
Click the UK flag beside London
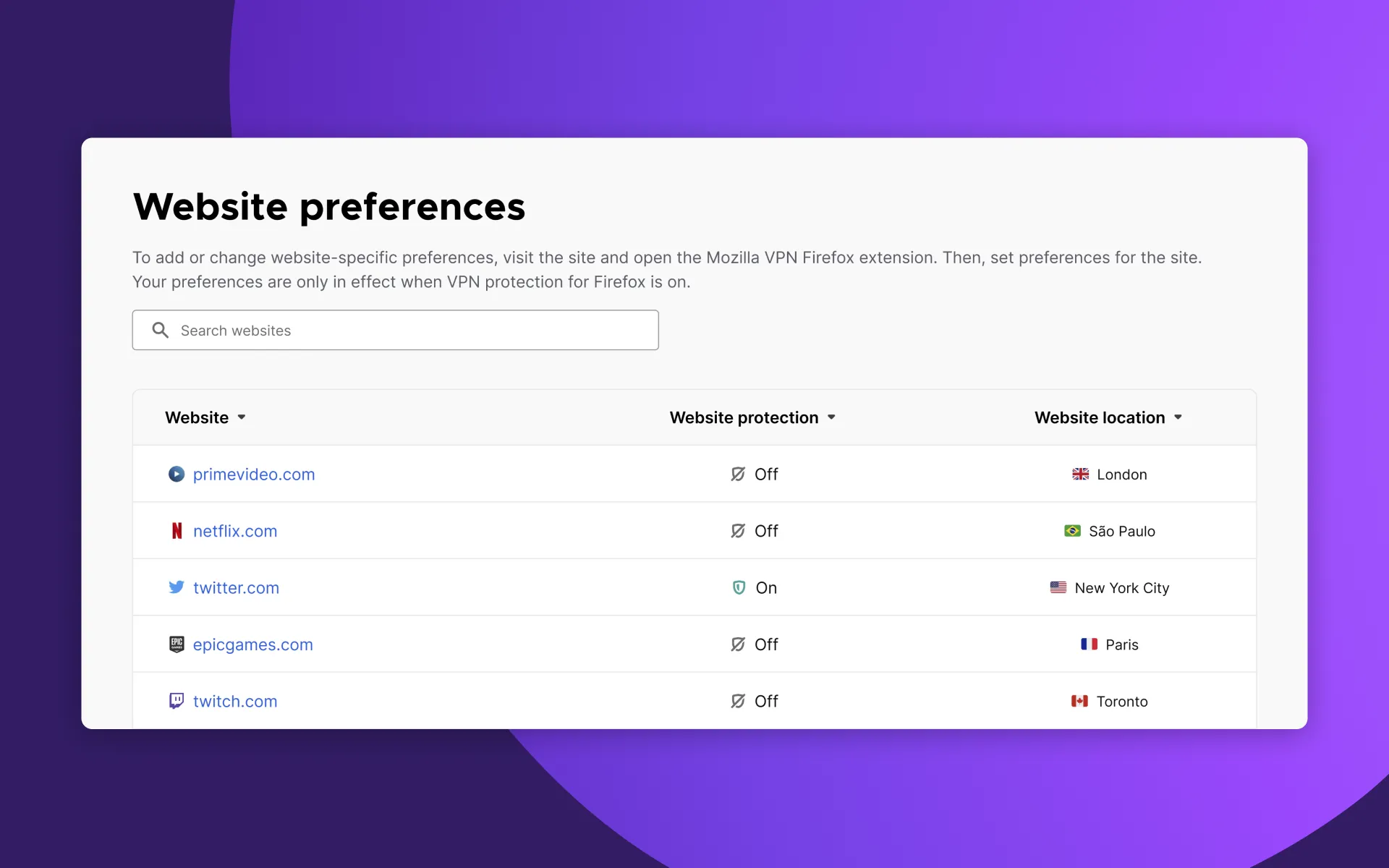[x=1080, y=475]
